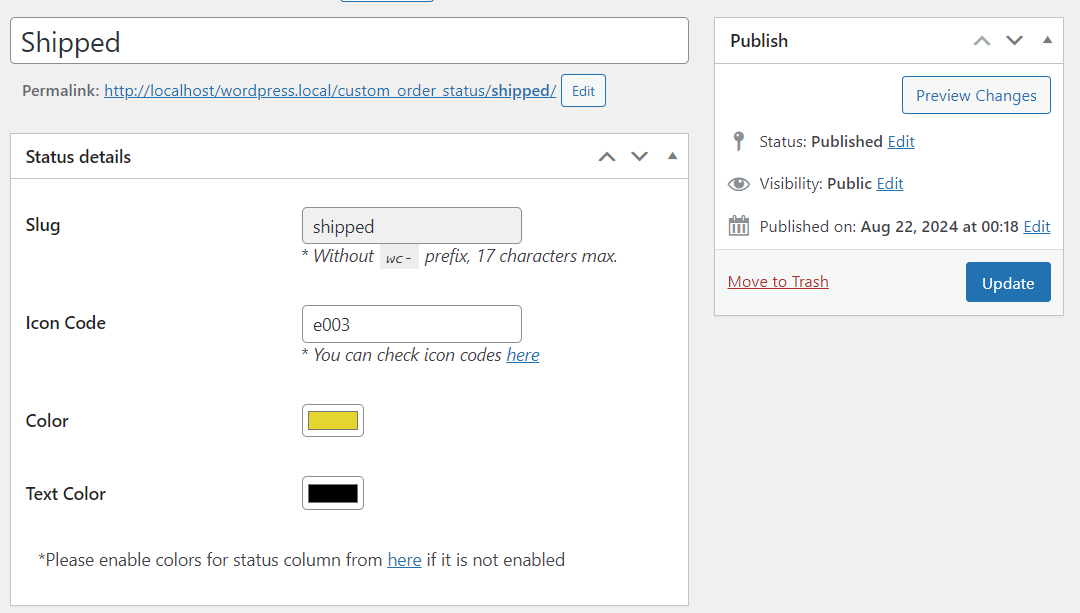Click the 'wc-' prefix code text
This screenshot has height=613, width=1080.
[399, 258]
